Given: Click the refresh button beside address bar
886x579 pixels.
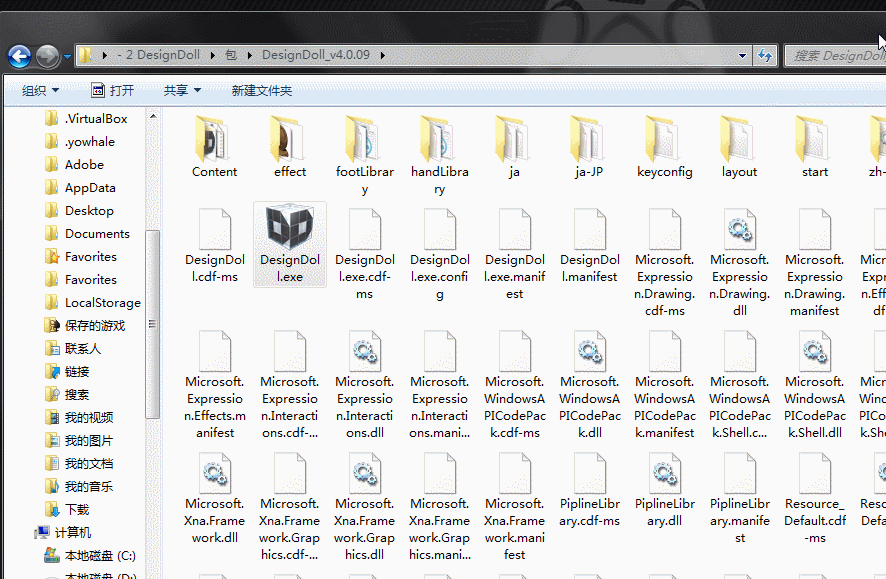Looking at the screenshot, I should pyautogui.click(x=765, y=56).
